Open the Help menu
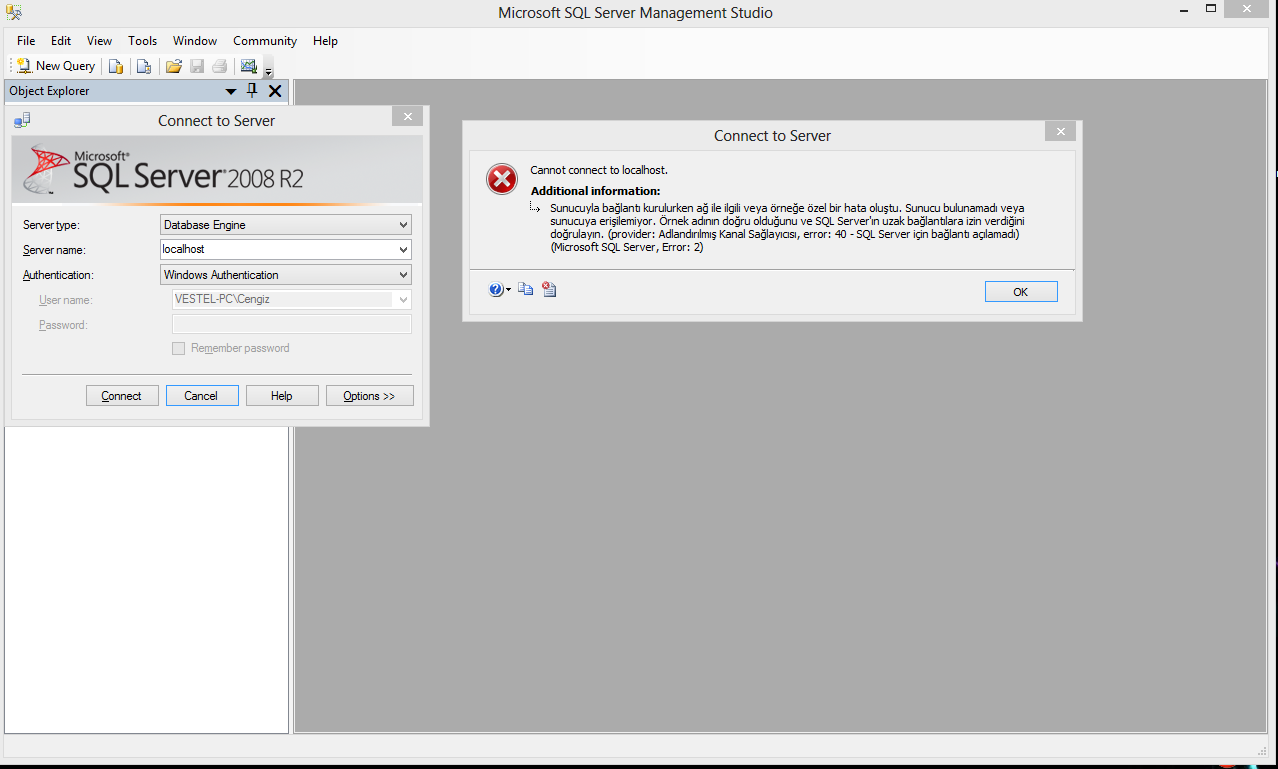The image size is (1278, 769). point(325,41)
